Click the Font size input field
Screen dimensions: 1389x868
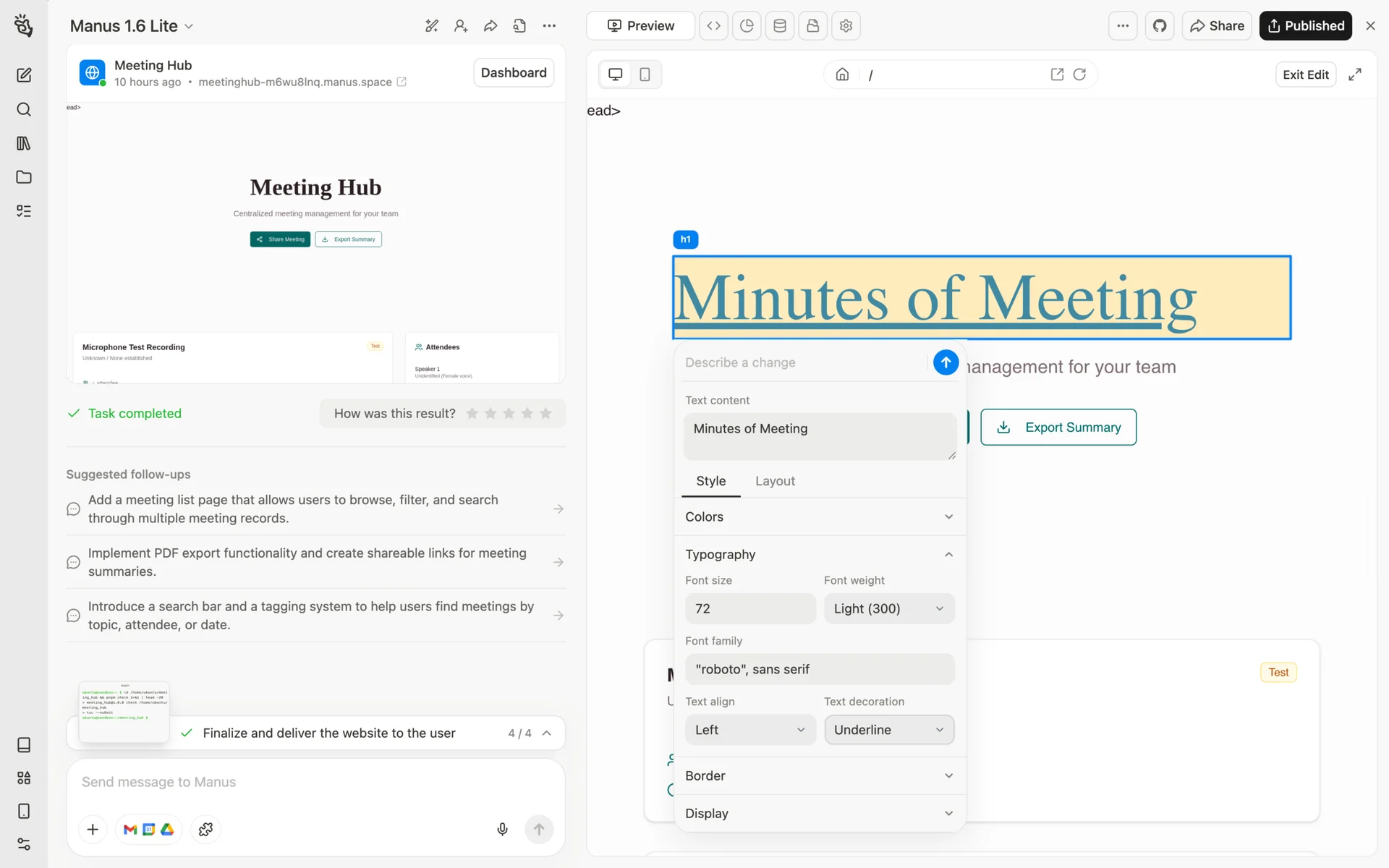[749, 608]
